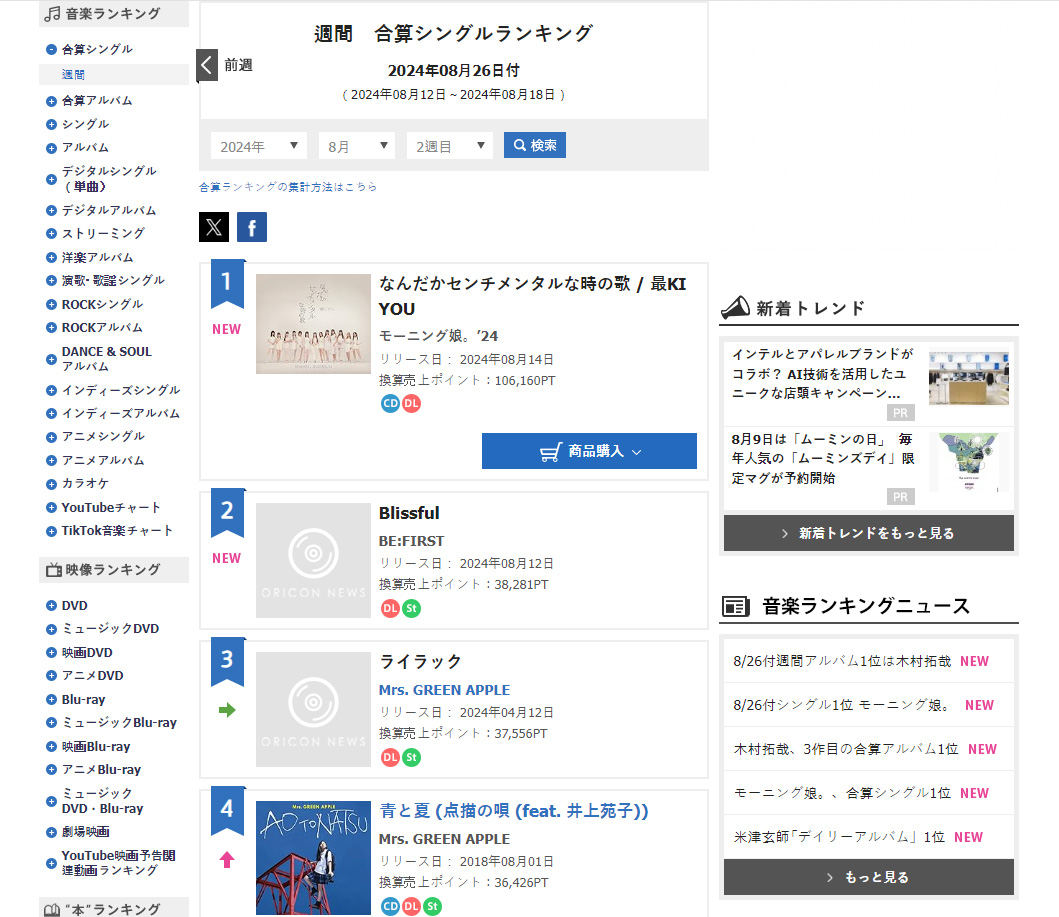The height and width of the screenshot is (917, 1059).
Task: Open news 米津玄師「デイリーアルバム」1位
Action: click(839, 837)
